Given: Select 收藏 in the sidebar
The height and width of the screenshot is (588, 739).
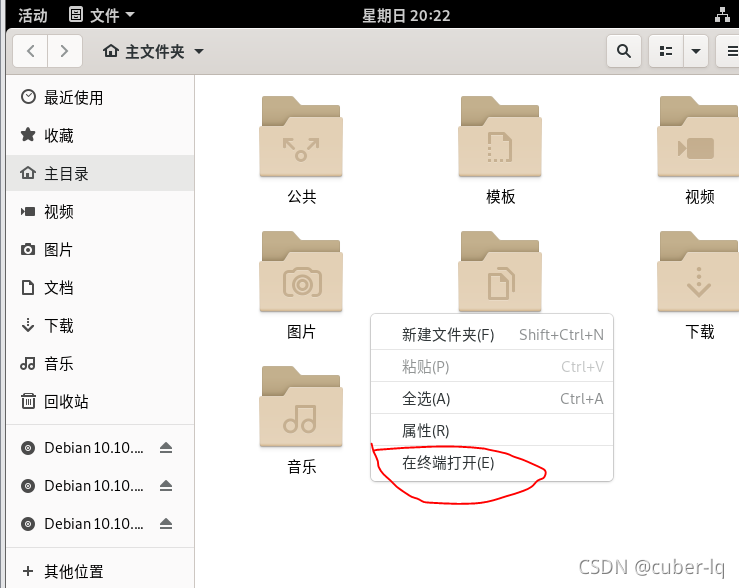Looking at the screenshot, I should tap(100, 136).
